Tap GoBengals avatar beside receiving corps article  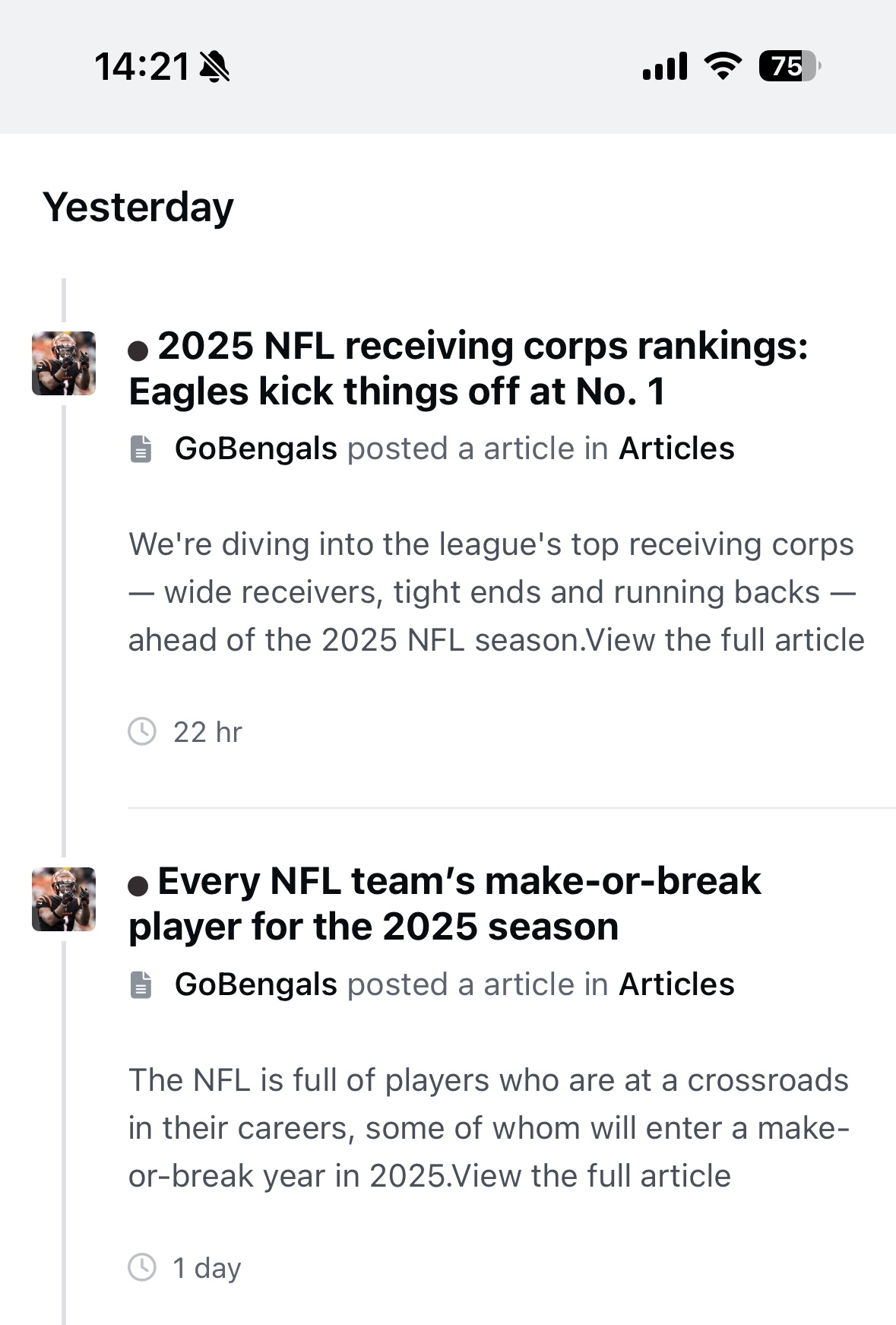point(64,363)
